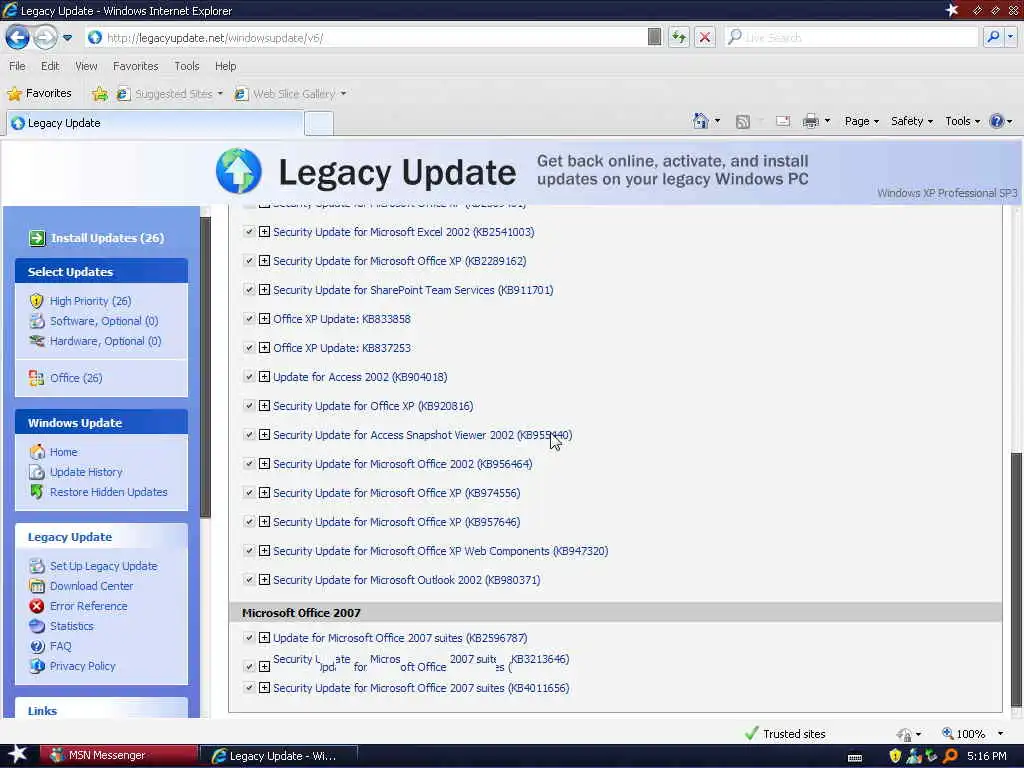Open the Edit menu
The width and height of the screenshot is (1024, 768).
coord(50,66)
